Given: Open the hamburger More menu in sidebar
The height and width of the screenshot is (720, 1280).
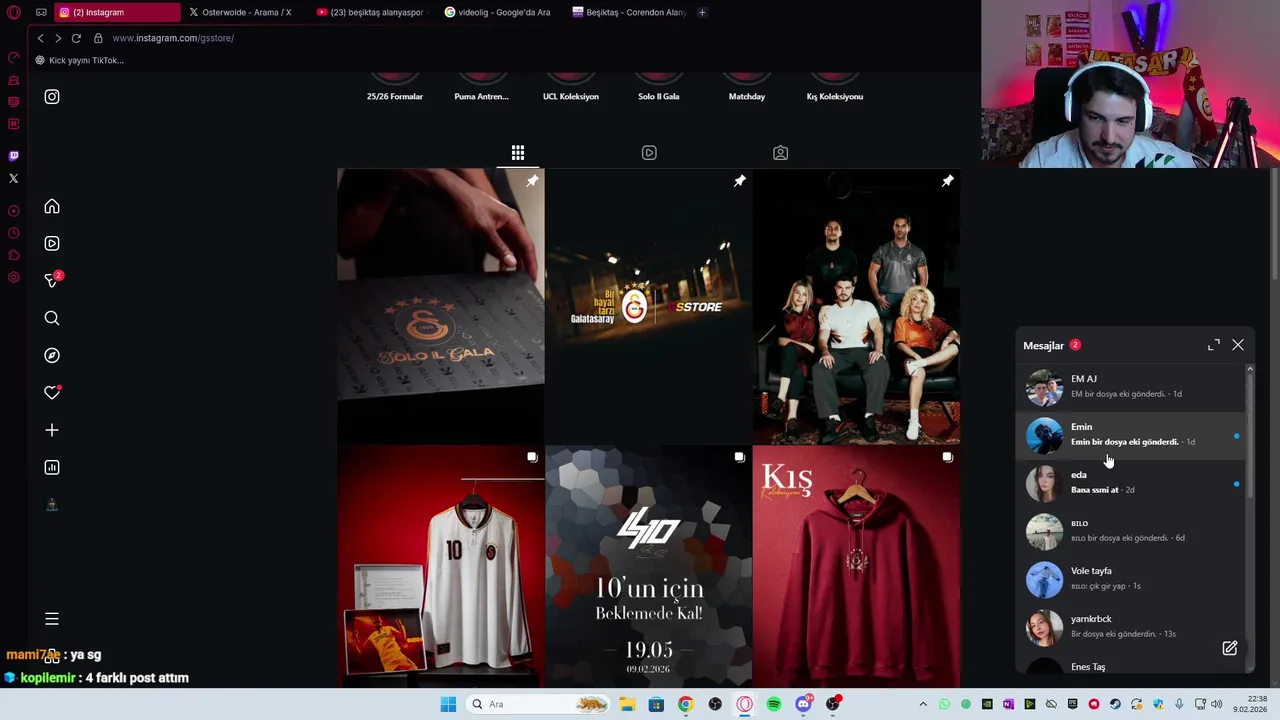Looking at the screenshot, I should coord(52,619).
